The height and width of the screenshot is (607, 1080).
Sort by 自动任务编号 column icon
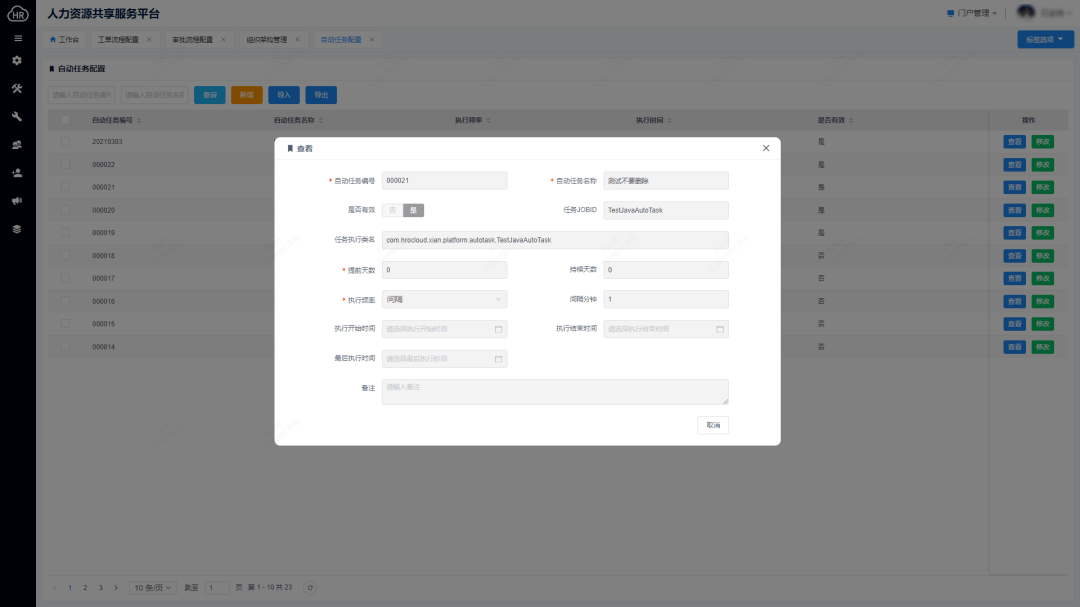pyautogui.click(x=139, y=121)
